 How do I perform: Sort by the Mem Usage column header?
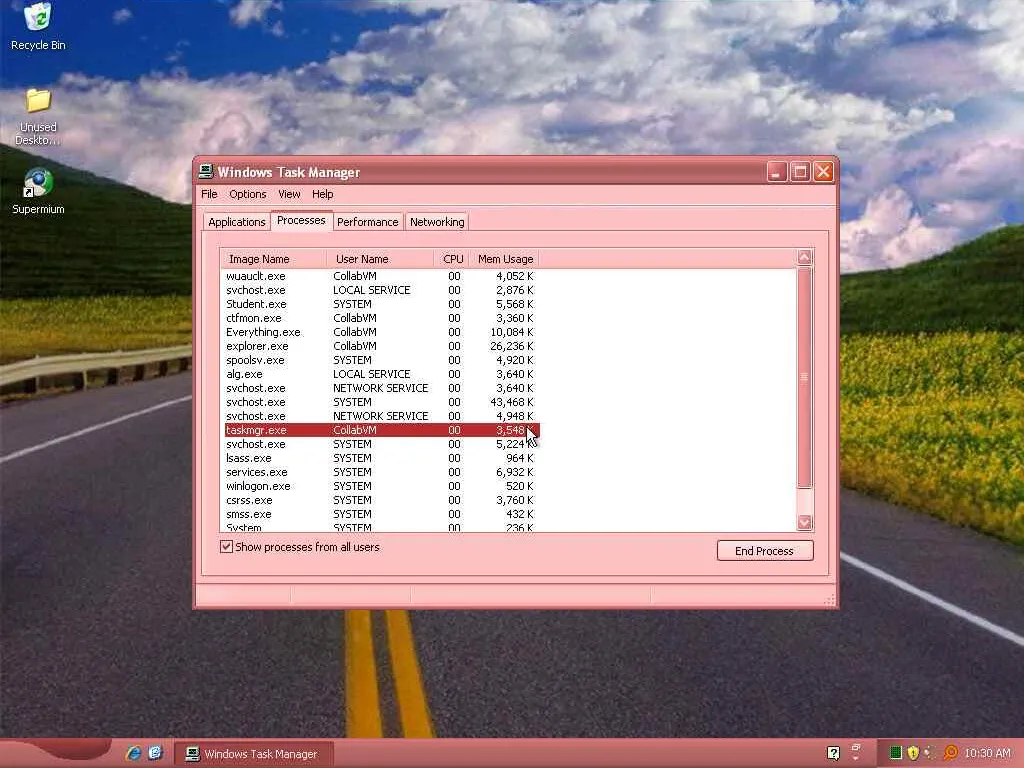click(505, 259)
